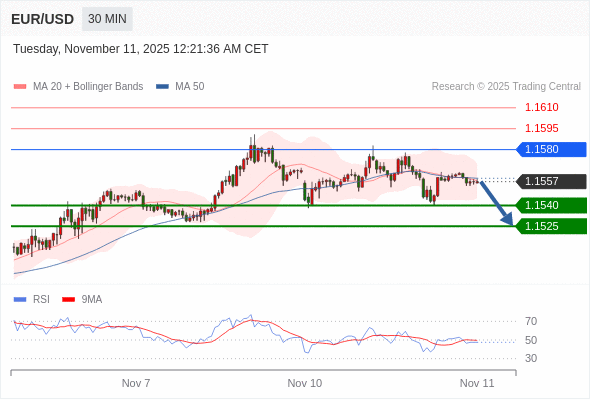Open the Research © 2025 Trading Central link

point(506,87)
